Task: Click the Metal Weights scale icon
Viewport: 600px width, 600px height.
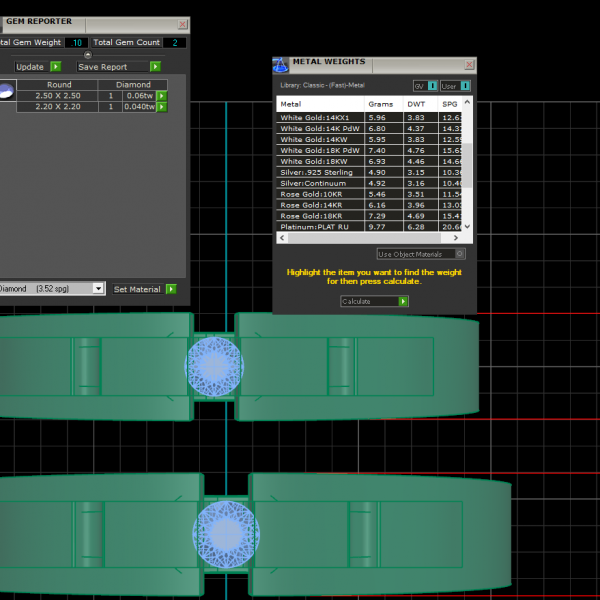Action: (x=281, y=65)
